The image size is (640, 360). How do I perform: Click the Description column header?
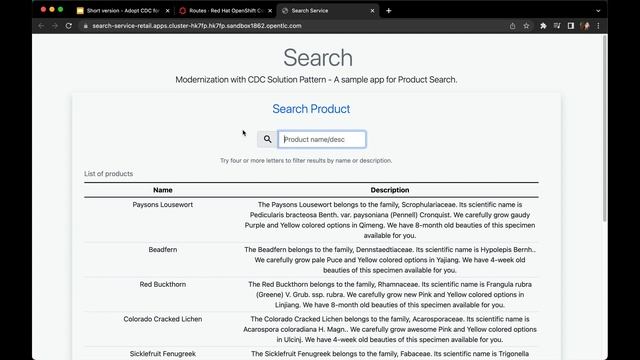390,190
